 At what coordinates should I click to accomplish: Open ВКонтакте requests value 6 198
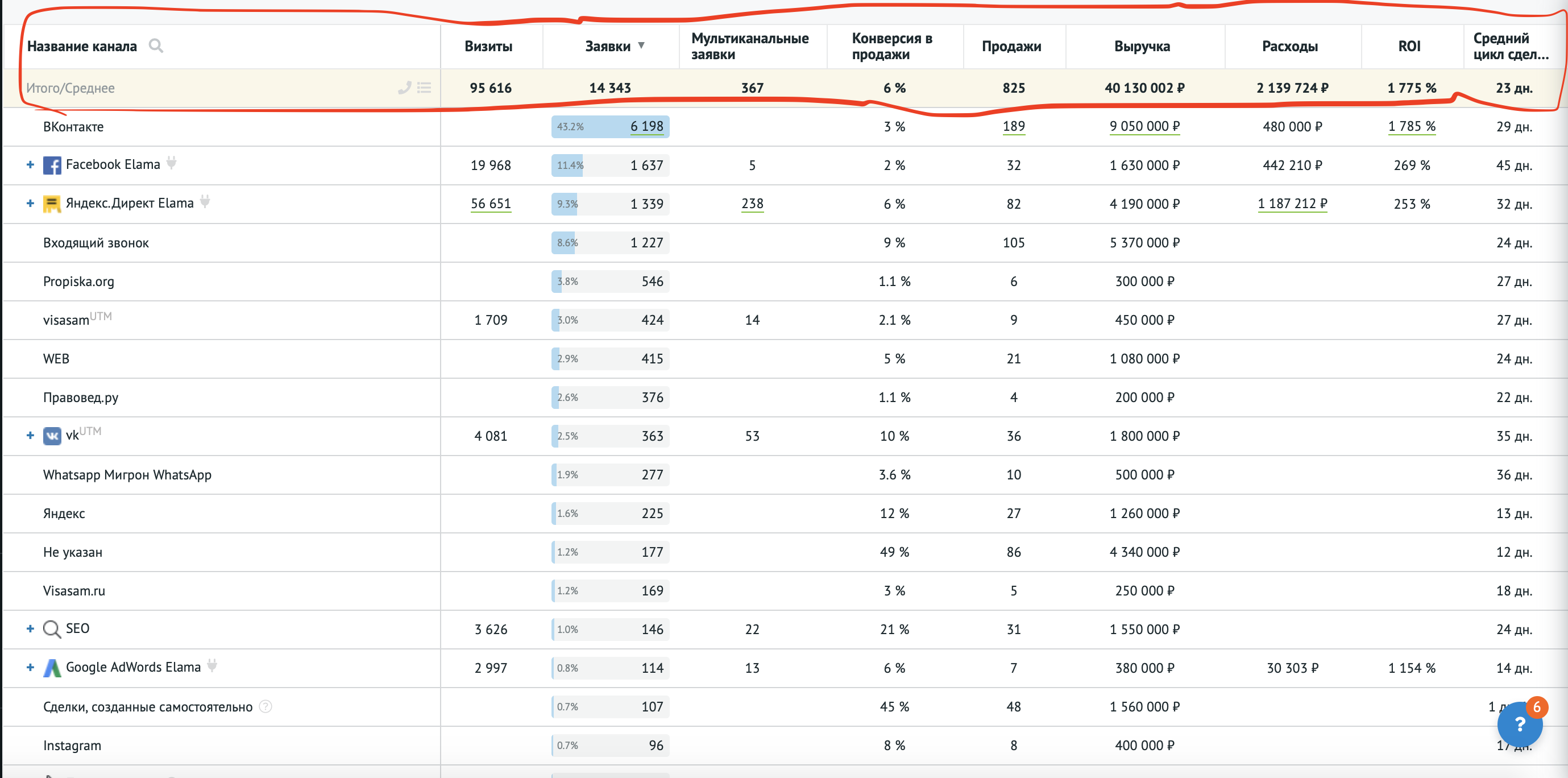point(646,126)
